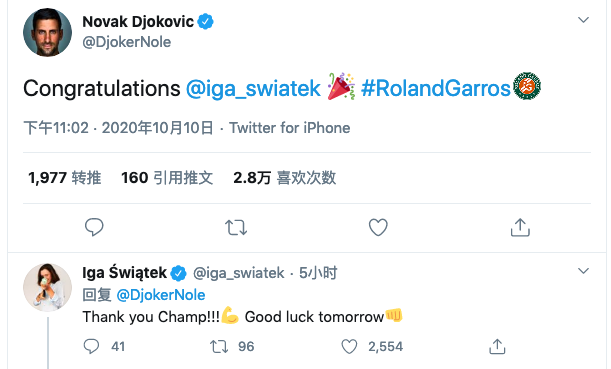
Task: View the 2.8万 喜欢次数 likes list
Action: pyautogui.click(x=284, y=178)
